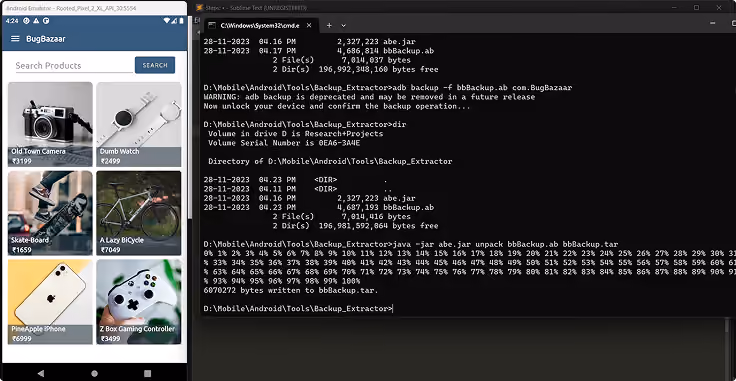Click the warning triangle notification icon
The image size is (736, 381).
[36, 21]
